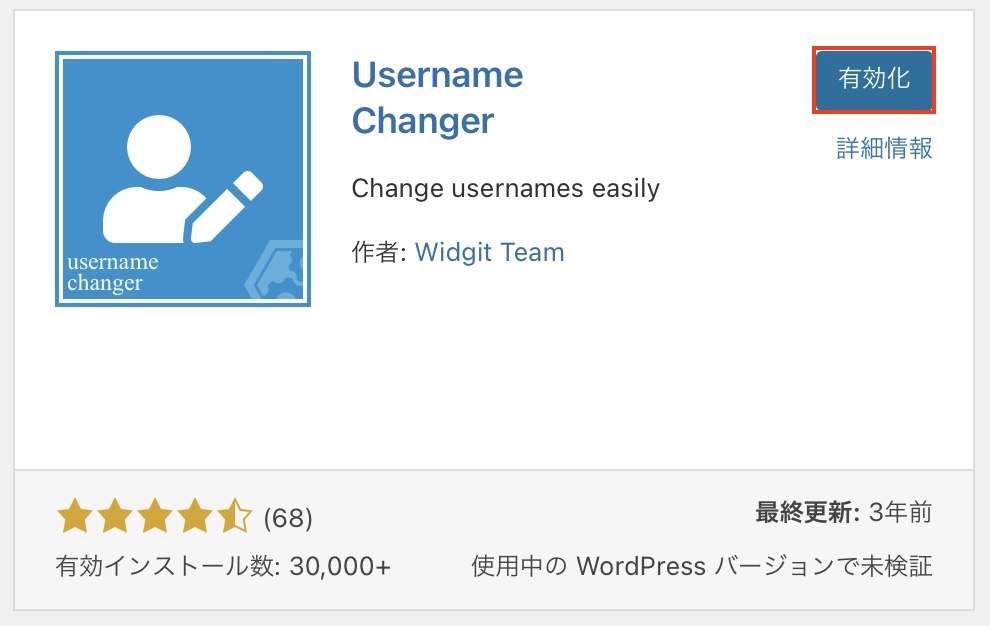Click the half-filled fifth rating star
990x626 pixels.
[234, 517]
